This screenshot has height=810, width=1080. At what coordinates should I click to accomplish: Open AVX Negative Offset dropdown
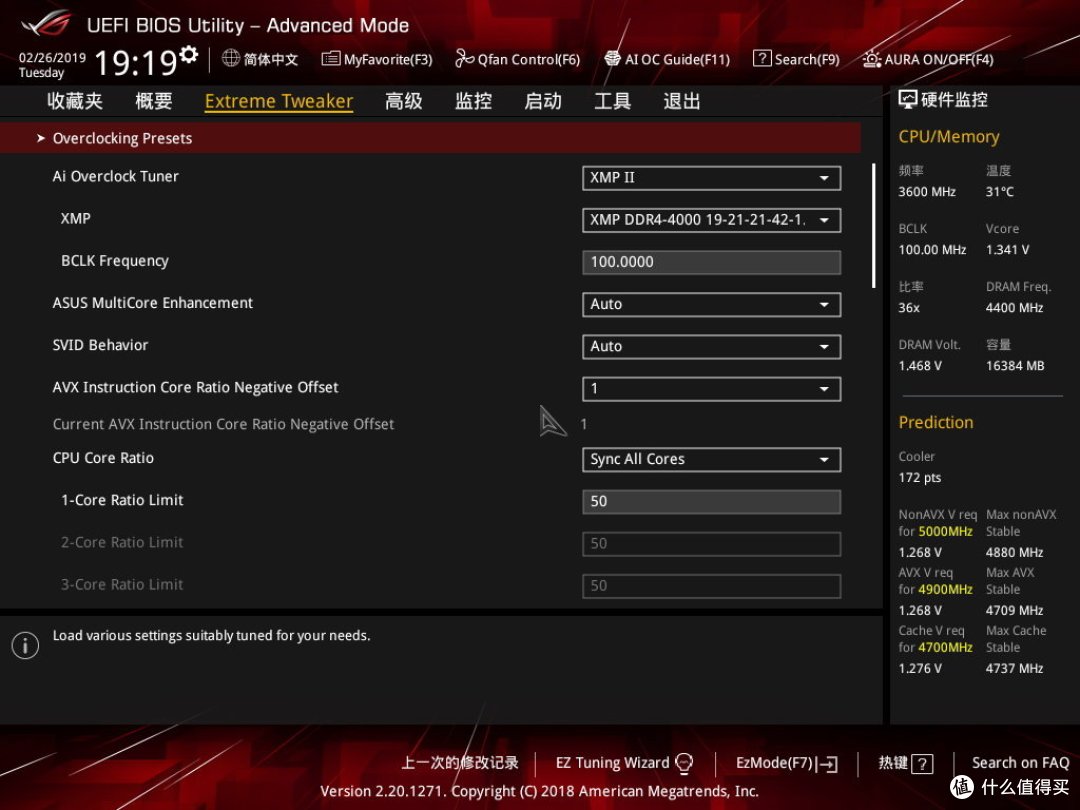(x=712, y=389)
